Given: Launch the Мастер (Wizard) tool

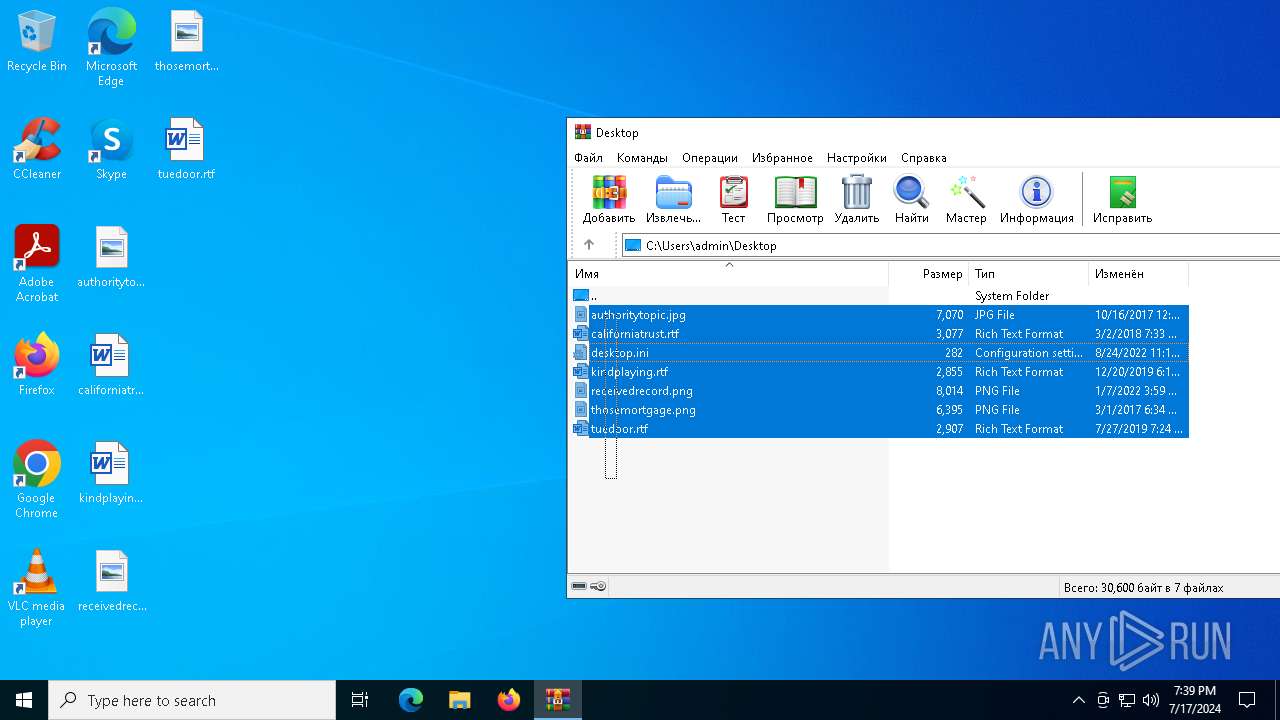Looking at the screenshot, I should coord(966,199).
